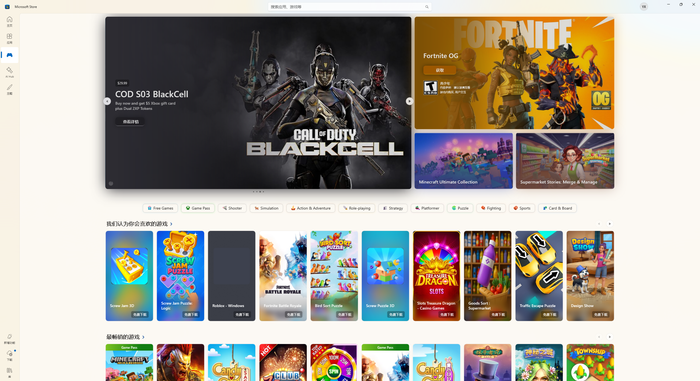Screen dimensions: 700x381
Task: Open the Apps section in the sidebar
Action: click(x=9, y=38)
